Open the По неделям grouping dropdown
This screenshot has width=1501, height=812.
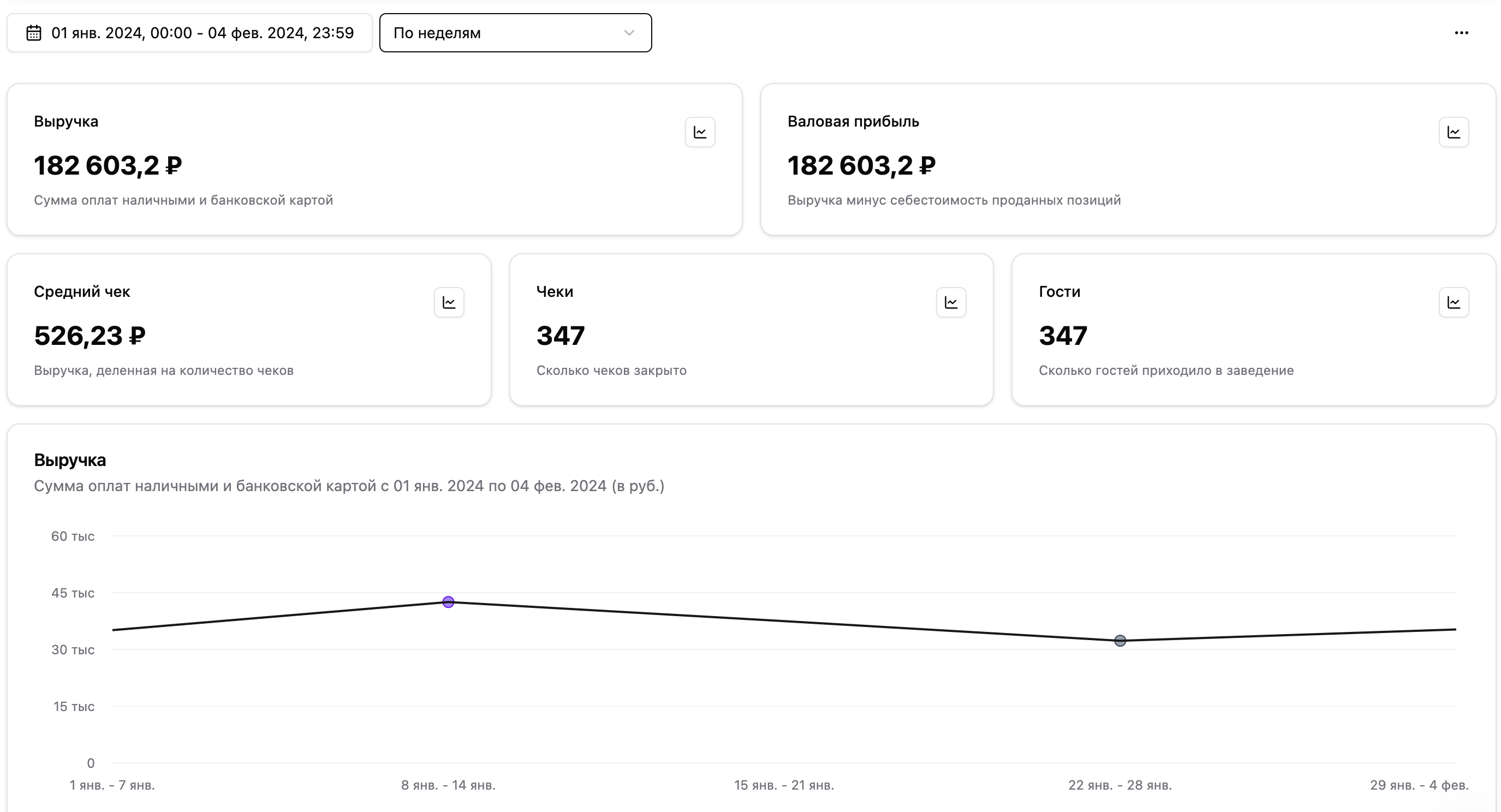pyautogui.click(x=515, y=33)
